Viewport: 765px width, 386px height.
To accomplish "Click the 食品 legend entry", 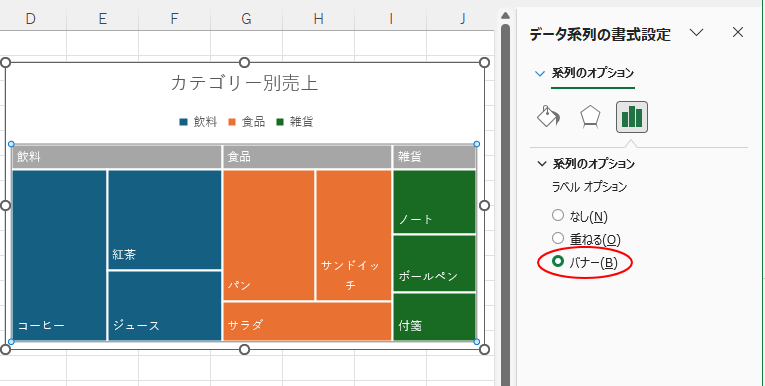I will coord(246,122).
